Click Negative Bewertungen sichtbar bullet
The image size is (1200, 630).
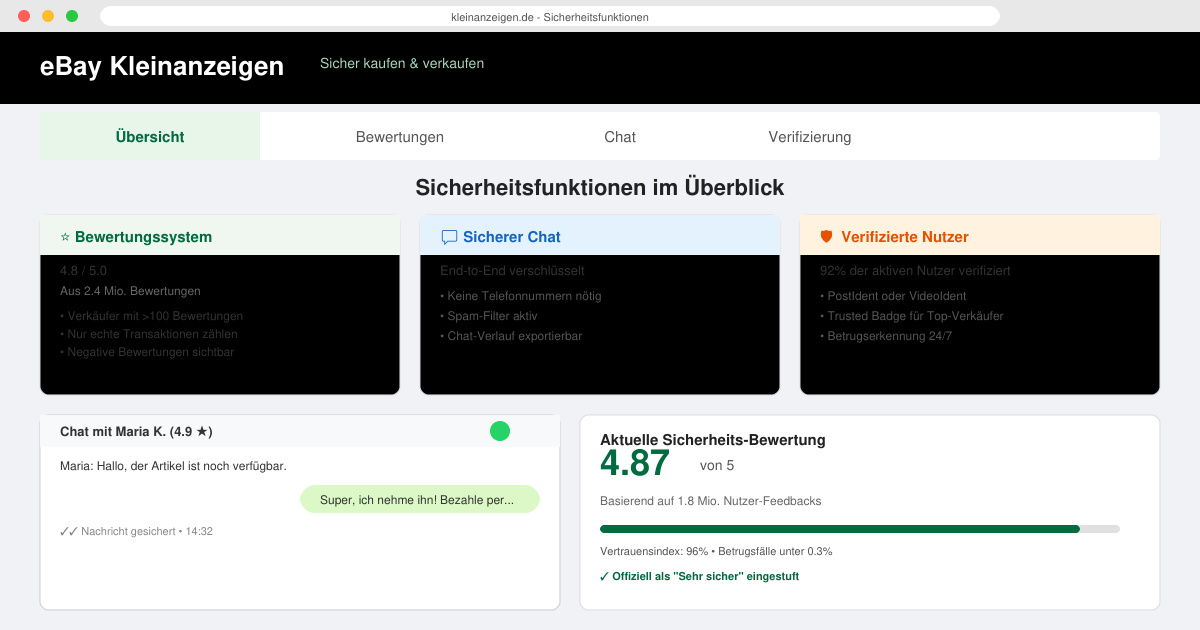(147, 352)
